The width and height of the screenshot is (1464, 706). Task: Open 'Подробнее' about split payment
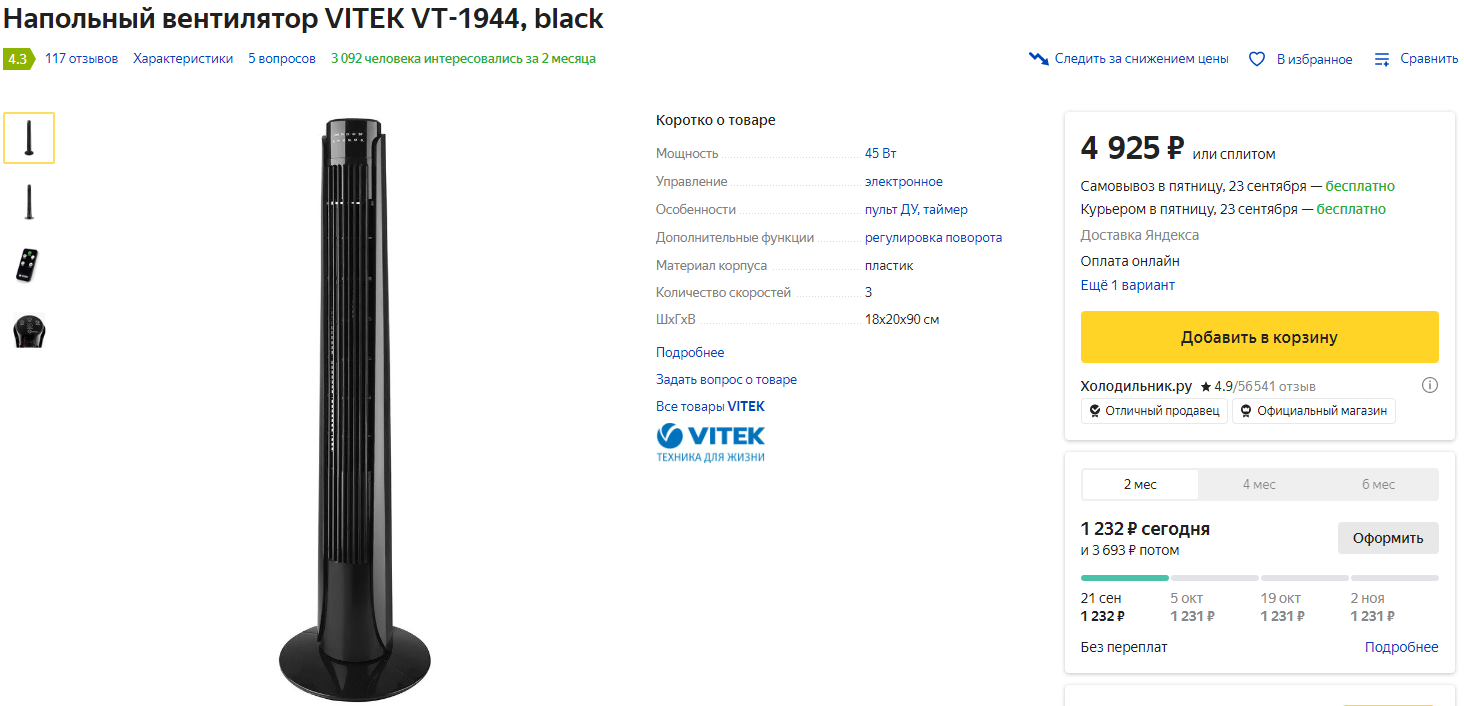click(1401, 647)
